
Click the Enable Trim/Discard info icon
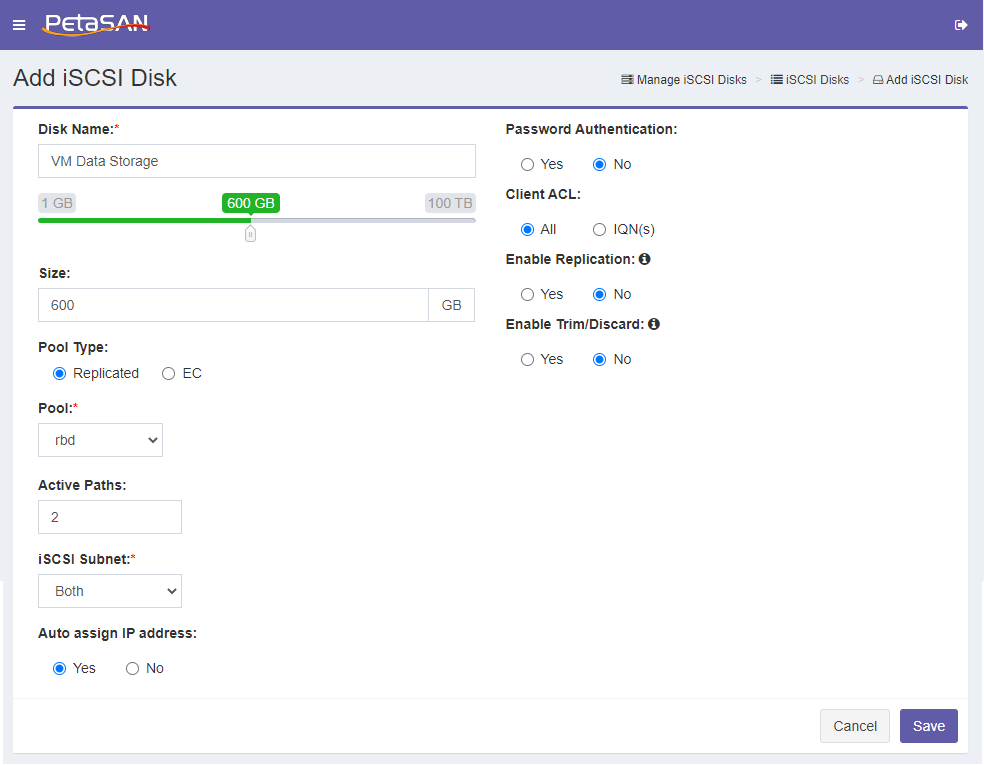tap(654, 324)
